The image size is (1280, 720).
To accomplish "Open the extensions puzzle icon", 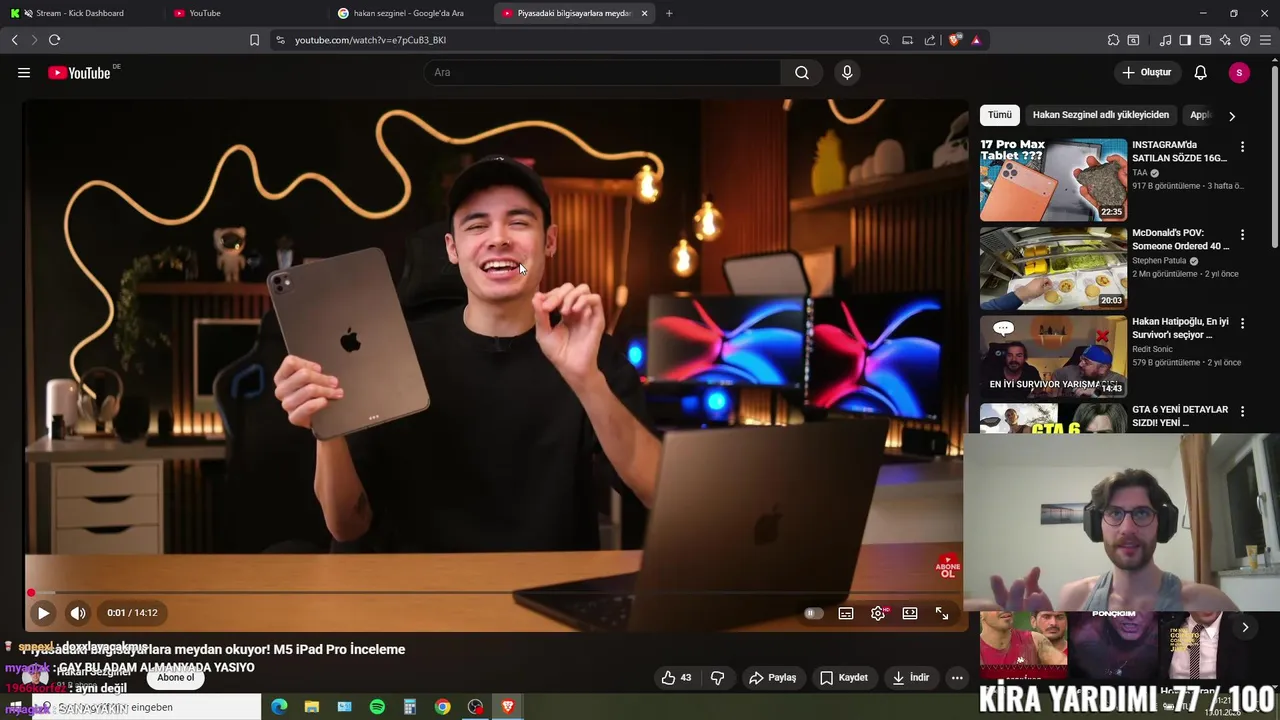I will (1113, 40).
